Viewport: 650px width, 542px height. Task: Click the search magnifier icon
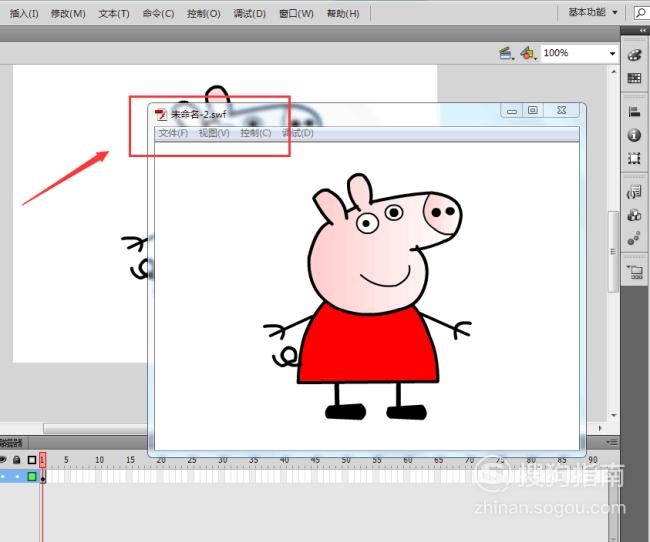point(641,13)
